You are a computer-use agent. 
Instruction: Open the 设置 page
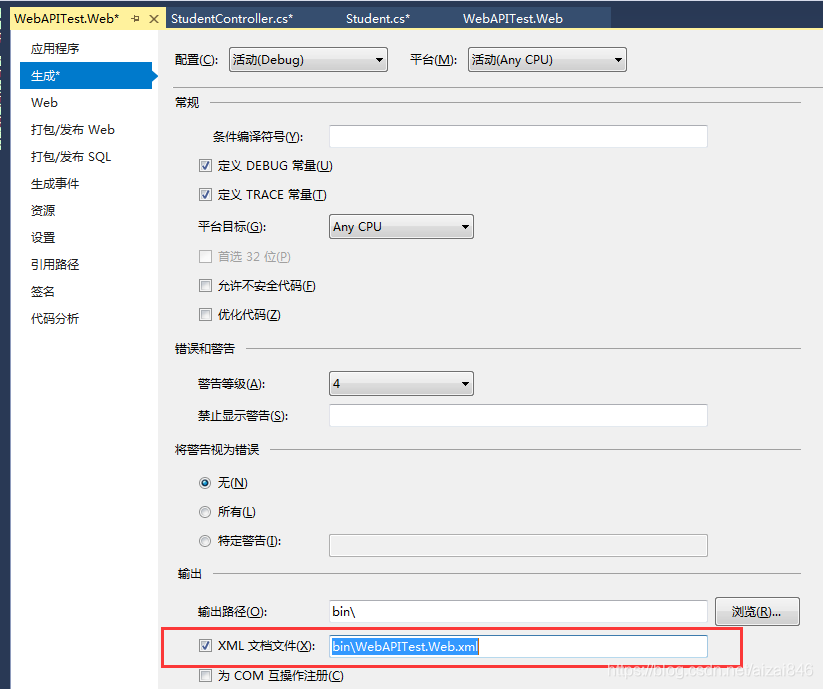coord(43,238)
